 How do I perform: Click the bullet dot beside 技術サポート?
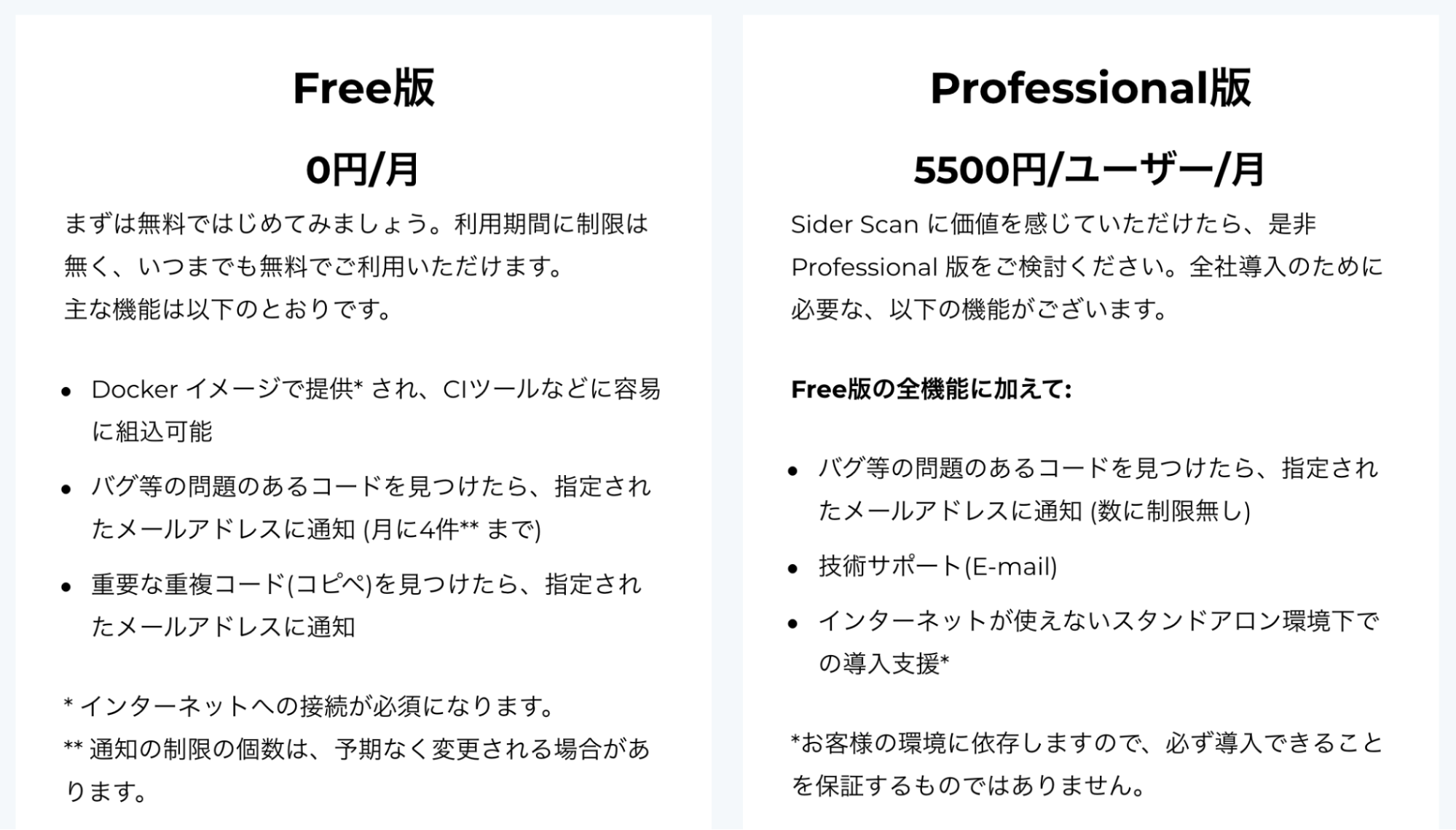click(x=793, y=568)
